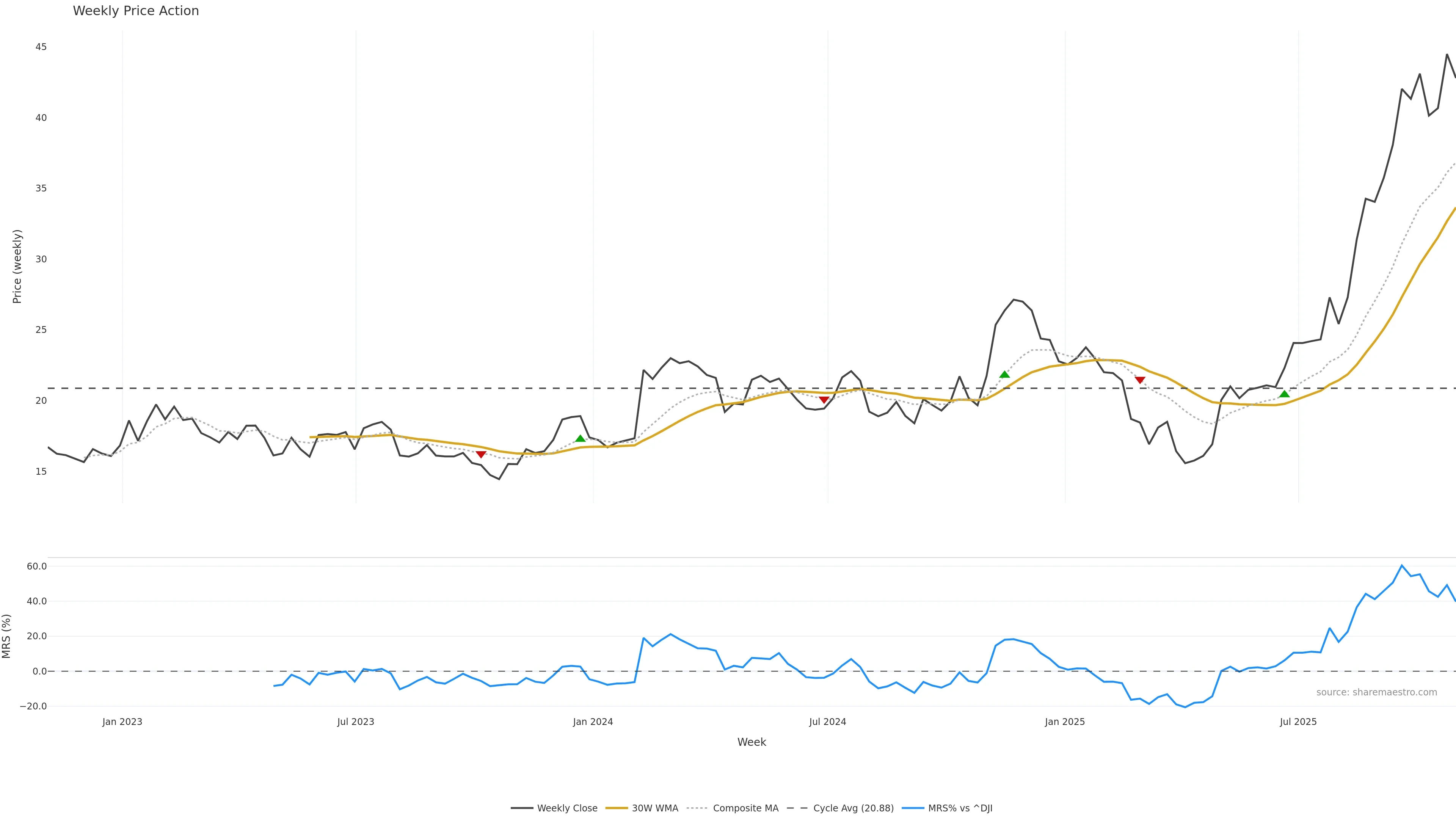Screen dimensions: 1456x819
Task: Hide the Cycle Avg (20.88) legend entry
Action: [x=853, y=808]
